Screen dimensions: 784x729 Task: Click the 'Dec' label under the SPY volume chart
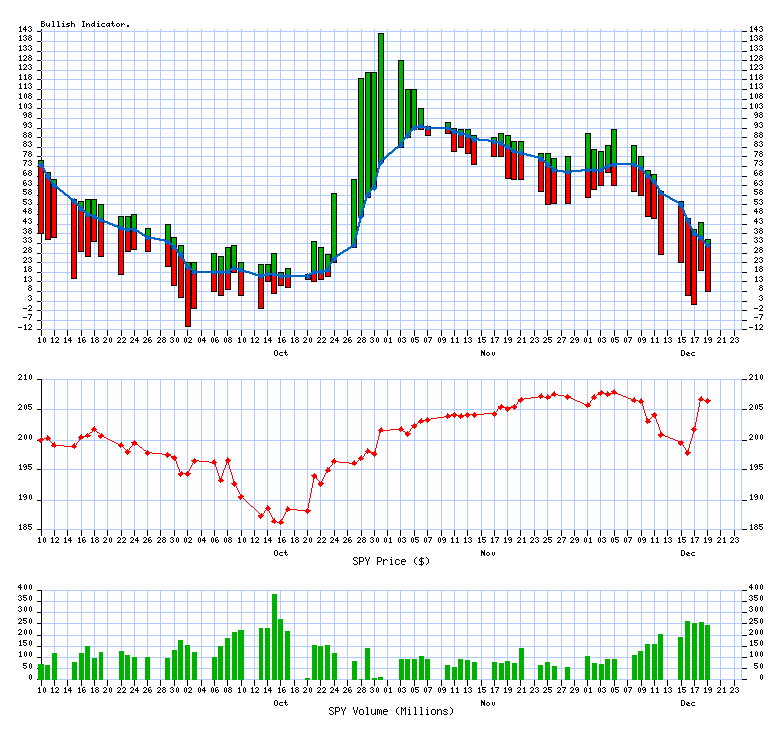tap(688, 702)
